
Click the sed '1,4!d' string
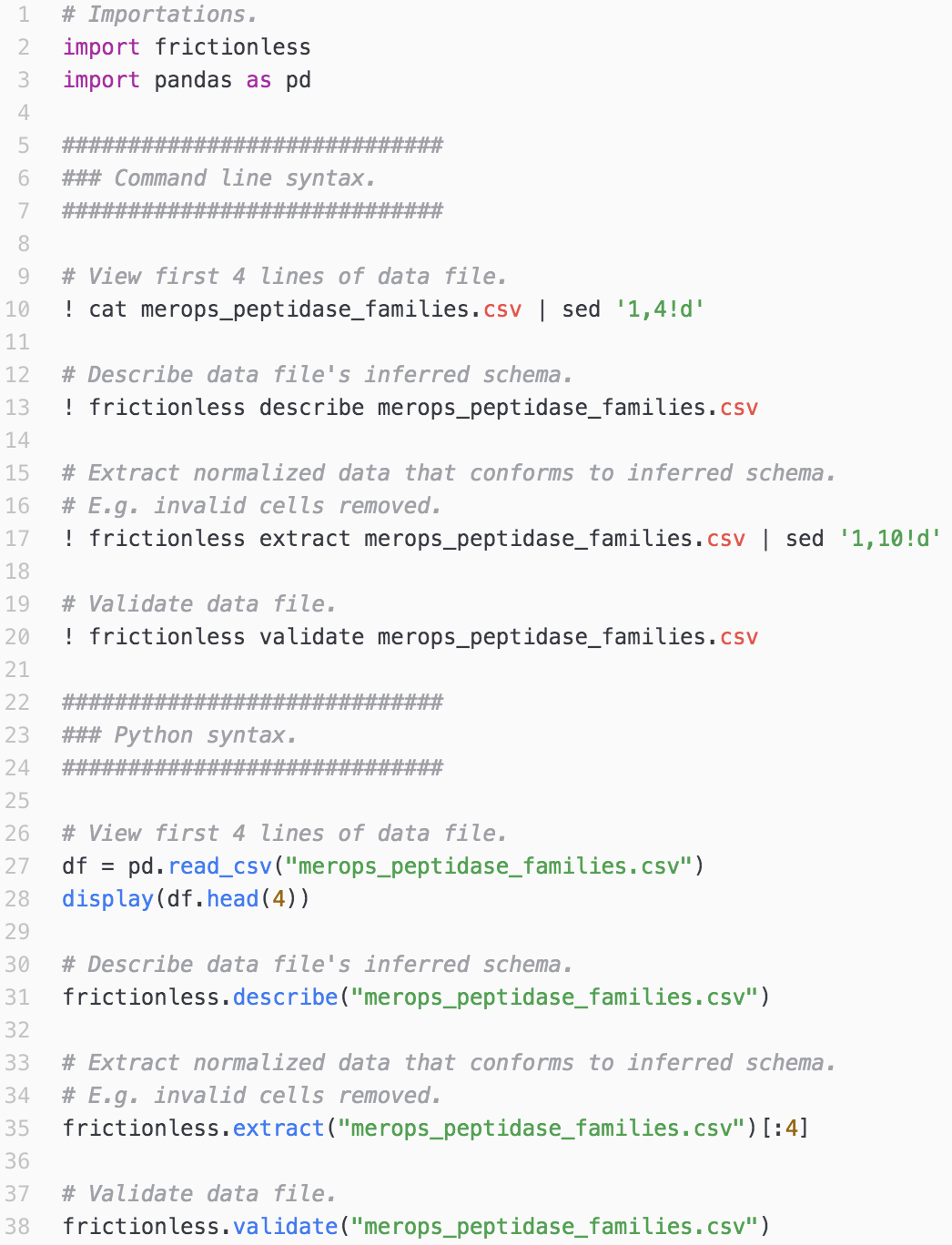point(660,309)
